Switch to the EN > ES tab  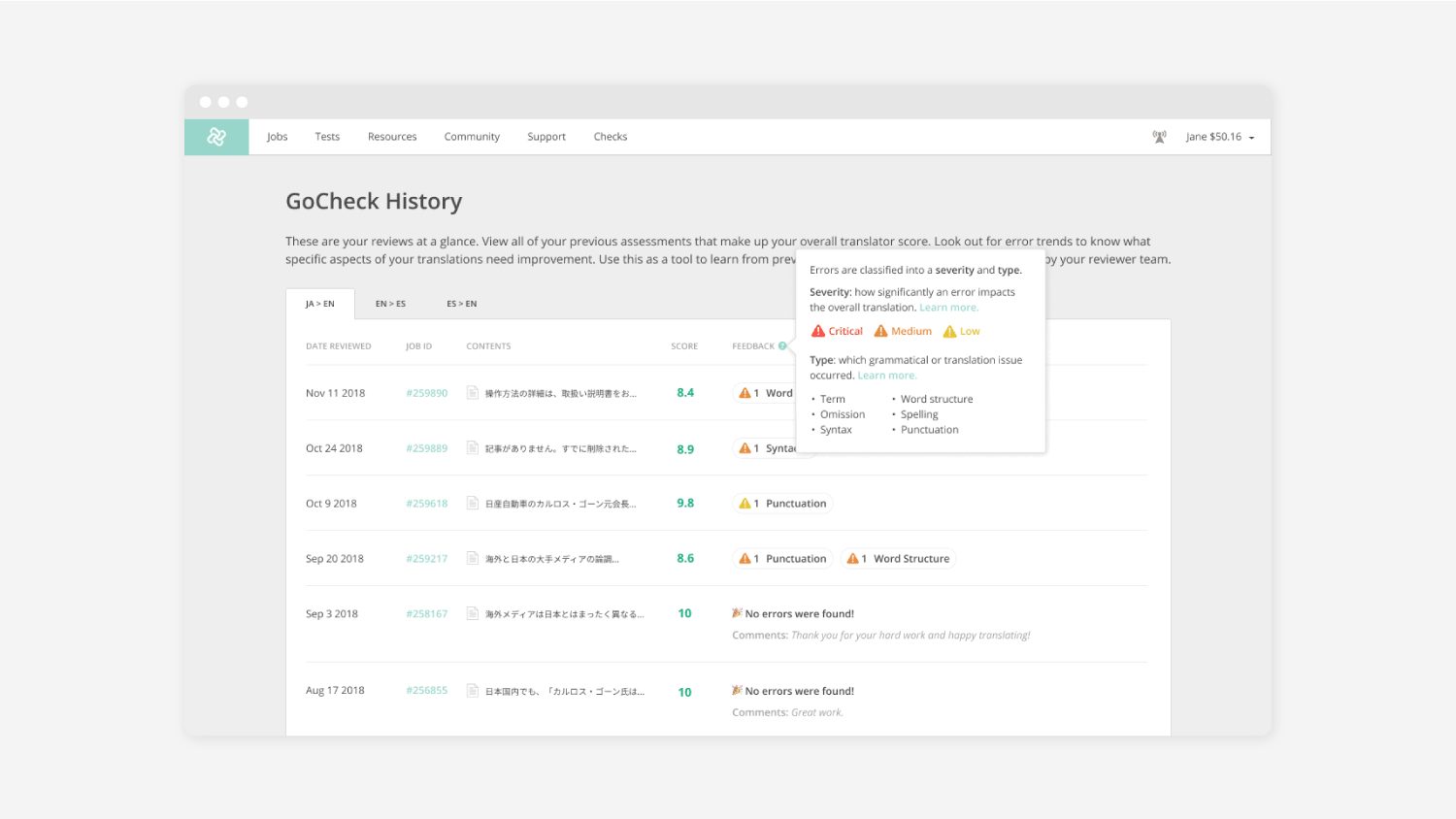390,304
